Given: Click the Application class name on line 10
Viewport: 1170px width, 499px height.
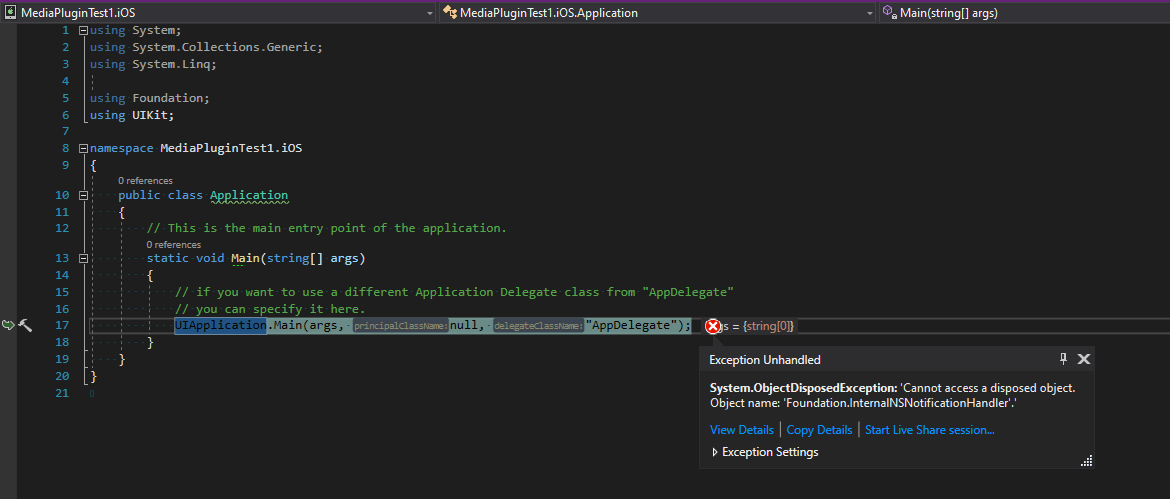Looking at the screenshot, I should (x=249, y=195).
